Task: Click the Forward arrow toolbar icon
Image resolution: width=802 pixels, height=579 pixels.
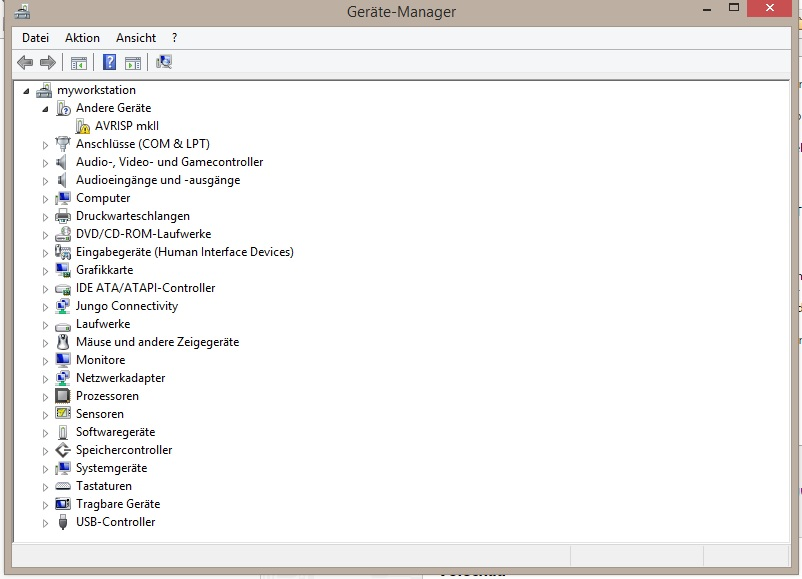Action: (48, 62)
